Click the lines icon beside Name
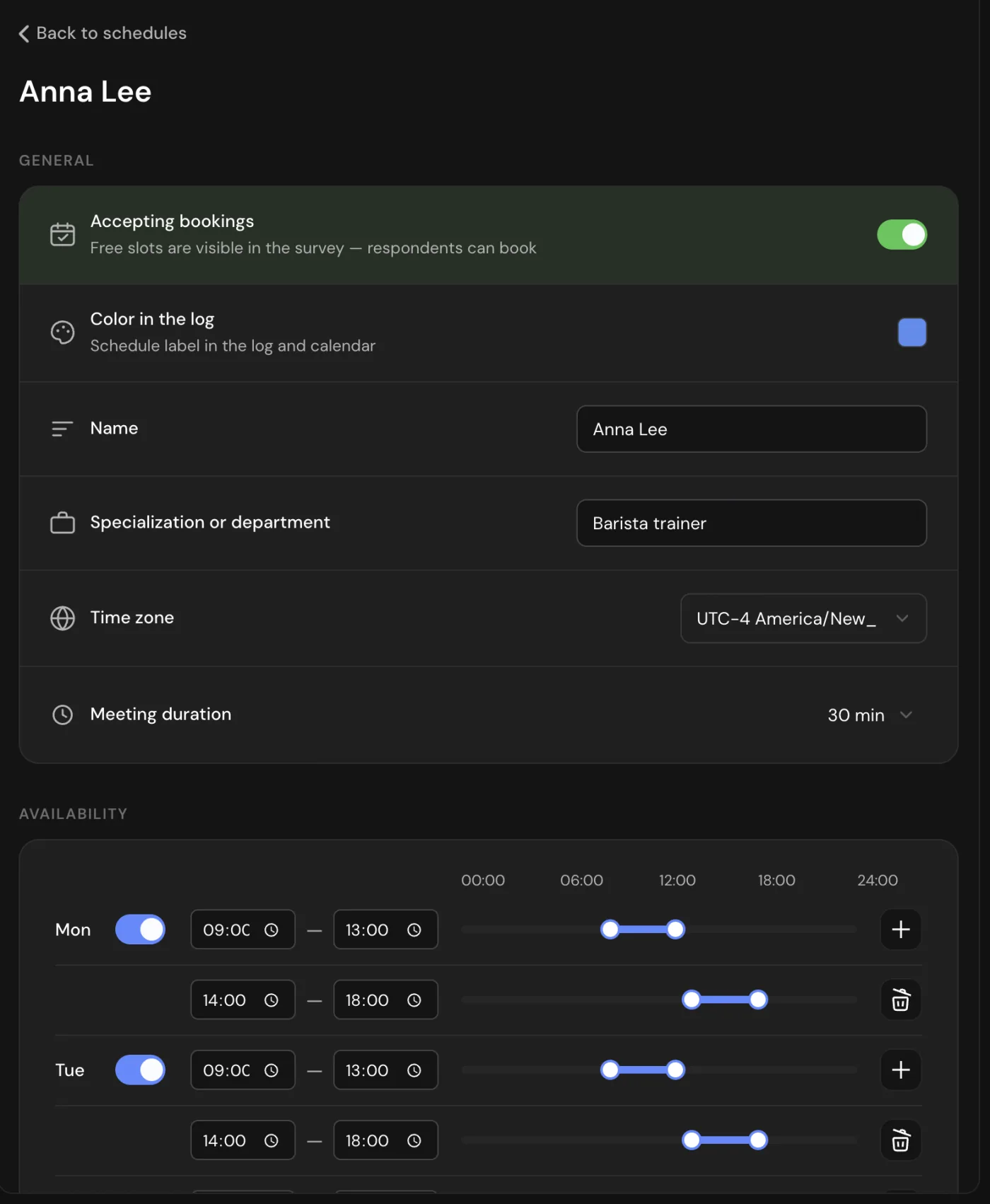990x1204 pixels. pyautogui.click(x=62, y=429)
